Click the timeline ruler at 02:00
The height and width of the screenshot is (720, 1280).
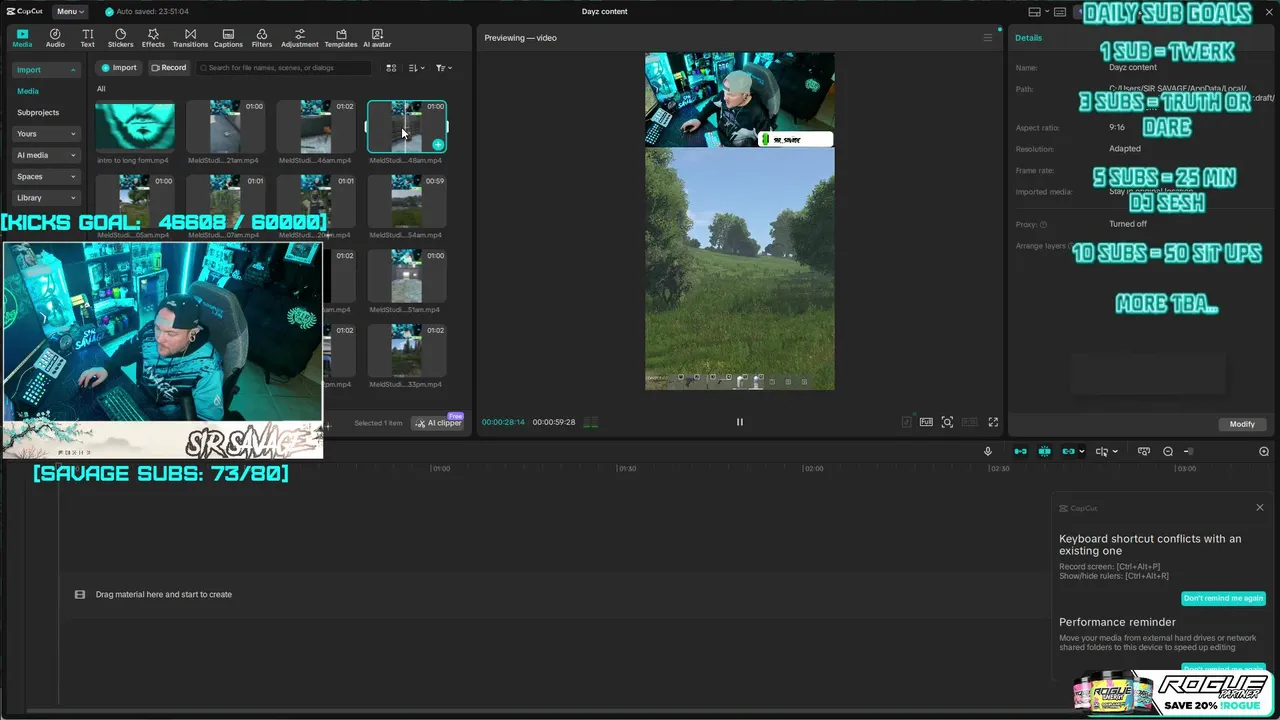point(814,468)
